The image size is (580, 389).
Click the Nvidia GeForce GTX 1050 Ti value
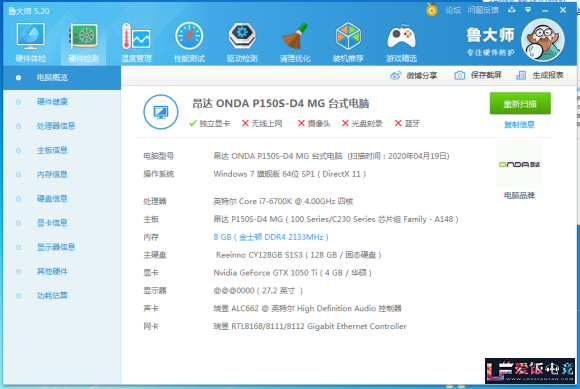[293, 273]
